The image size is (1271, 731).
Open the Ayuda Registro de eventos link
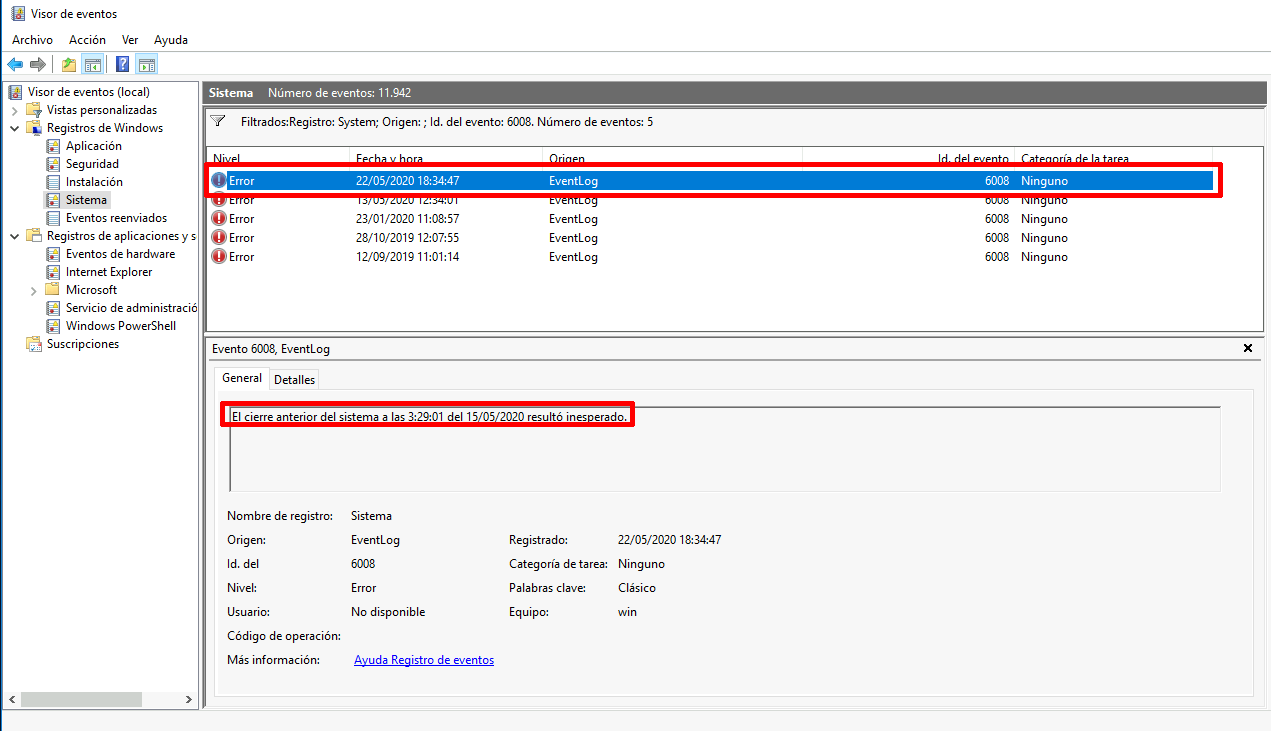(424, 660)
